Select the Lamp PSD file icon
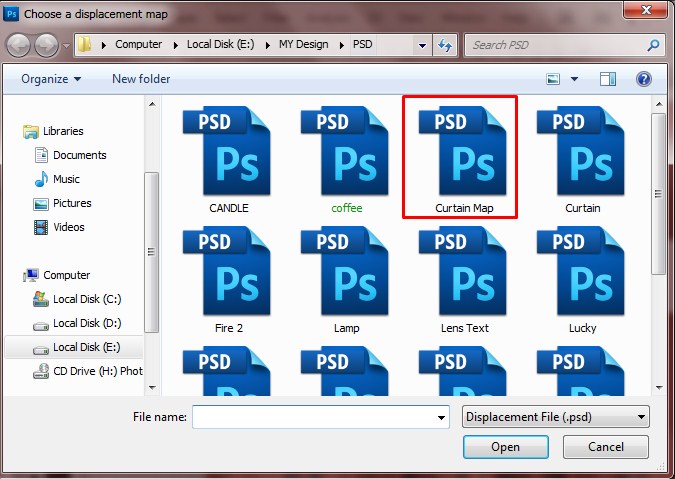Image resolution: width=675 pixels, height=479 pixels. 345,271
